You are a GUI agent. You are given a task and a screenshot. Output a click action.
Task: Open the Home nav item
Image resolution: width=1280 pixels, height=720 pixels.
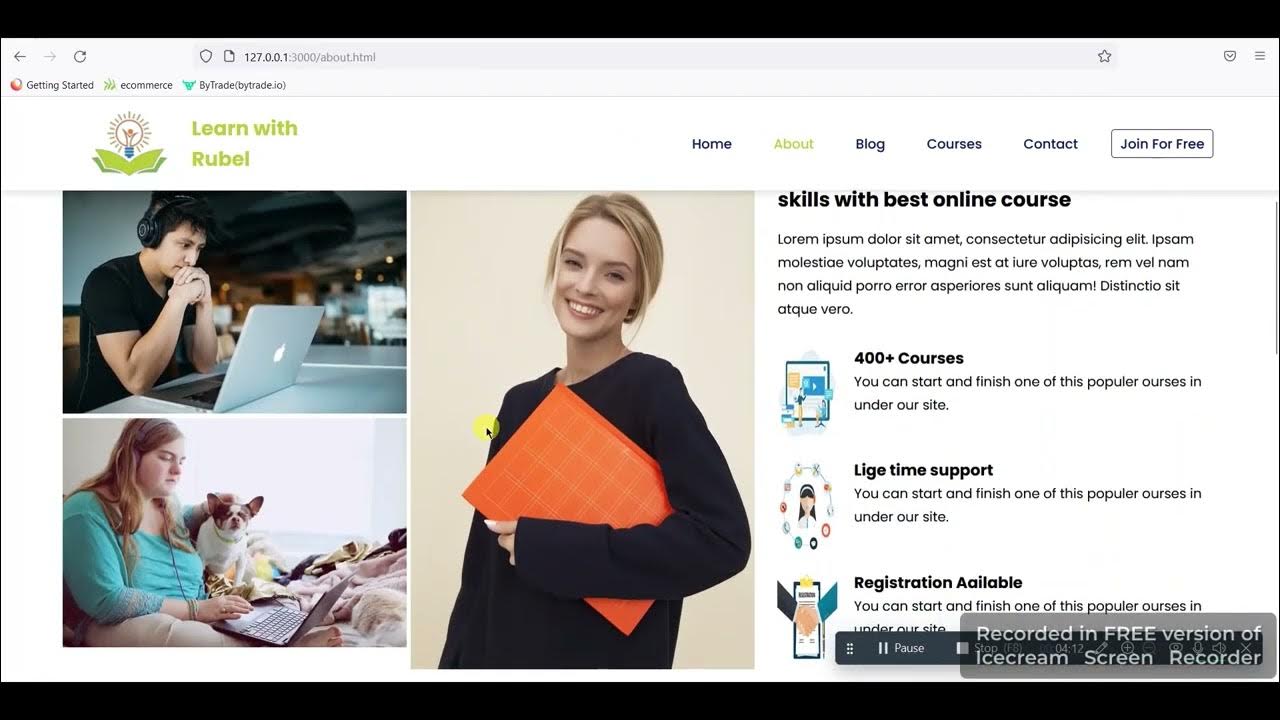[712, 144]
